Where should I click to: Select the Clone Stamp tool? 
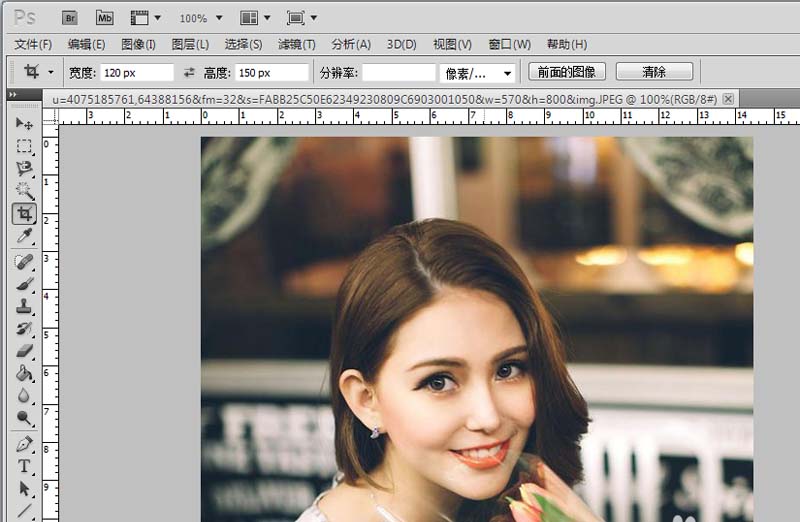(25, 306)
